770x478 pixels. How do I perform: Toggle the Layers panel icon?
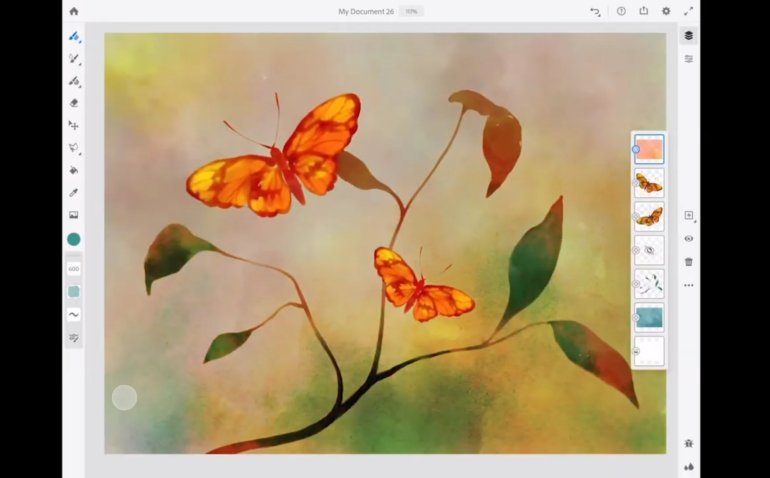coord(689,36)
